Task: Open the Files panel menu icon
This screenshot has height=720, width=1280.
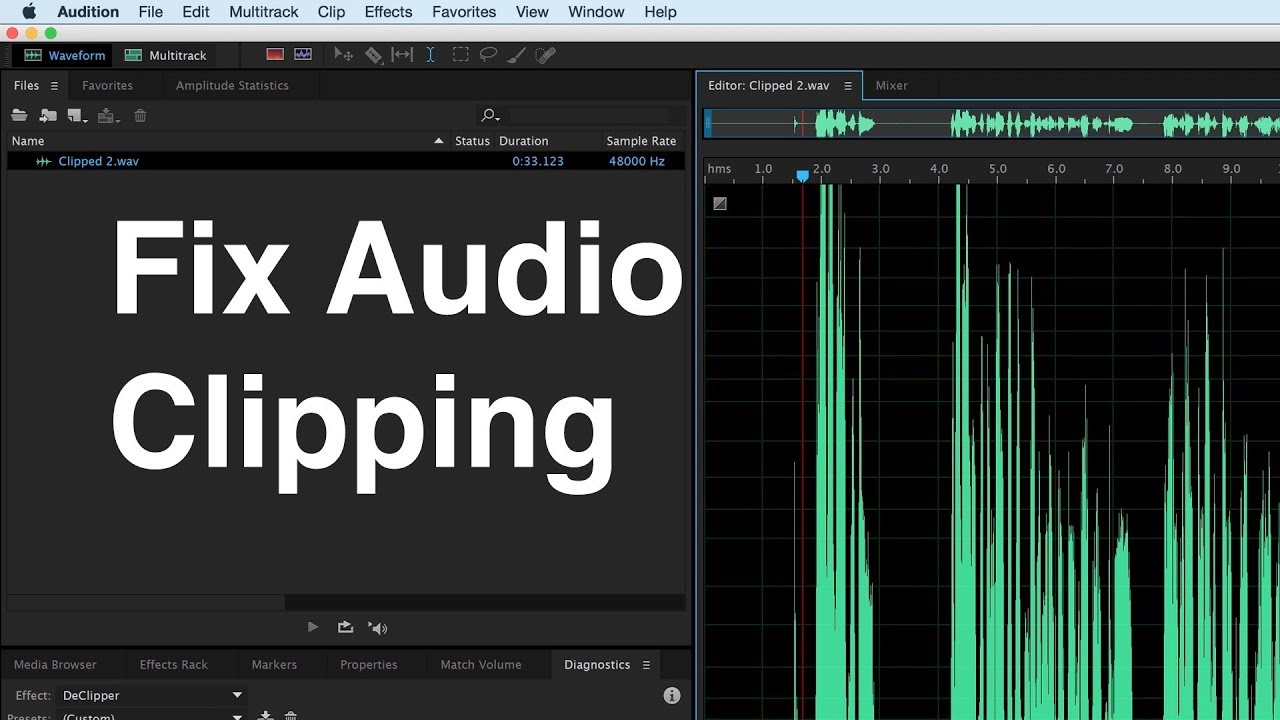Action: pos(54,86)
